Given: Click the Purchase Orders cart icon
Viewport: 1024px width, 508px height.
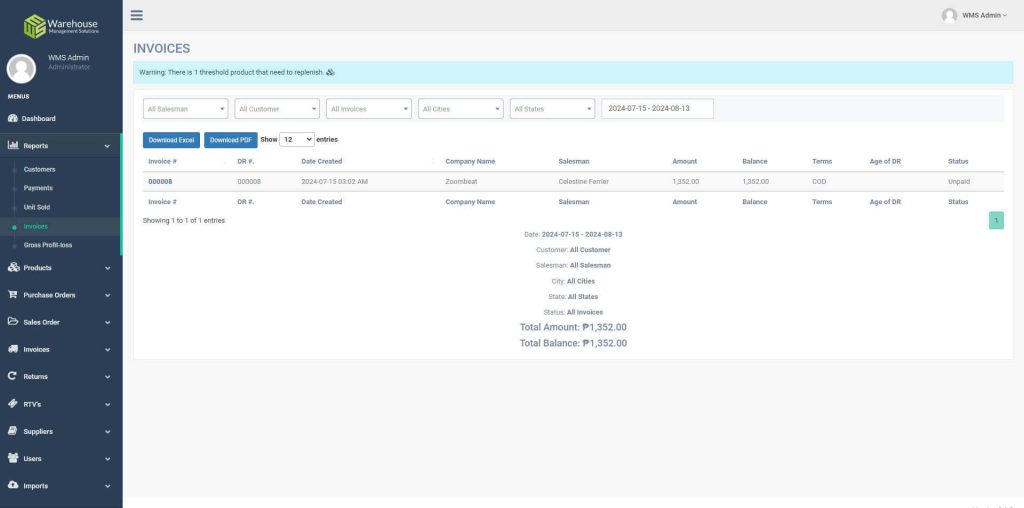Looking at the screenshot, I should pyautogui.click(x=12, y=294).
